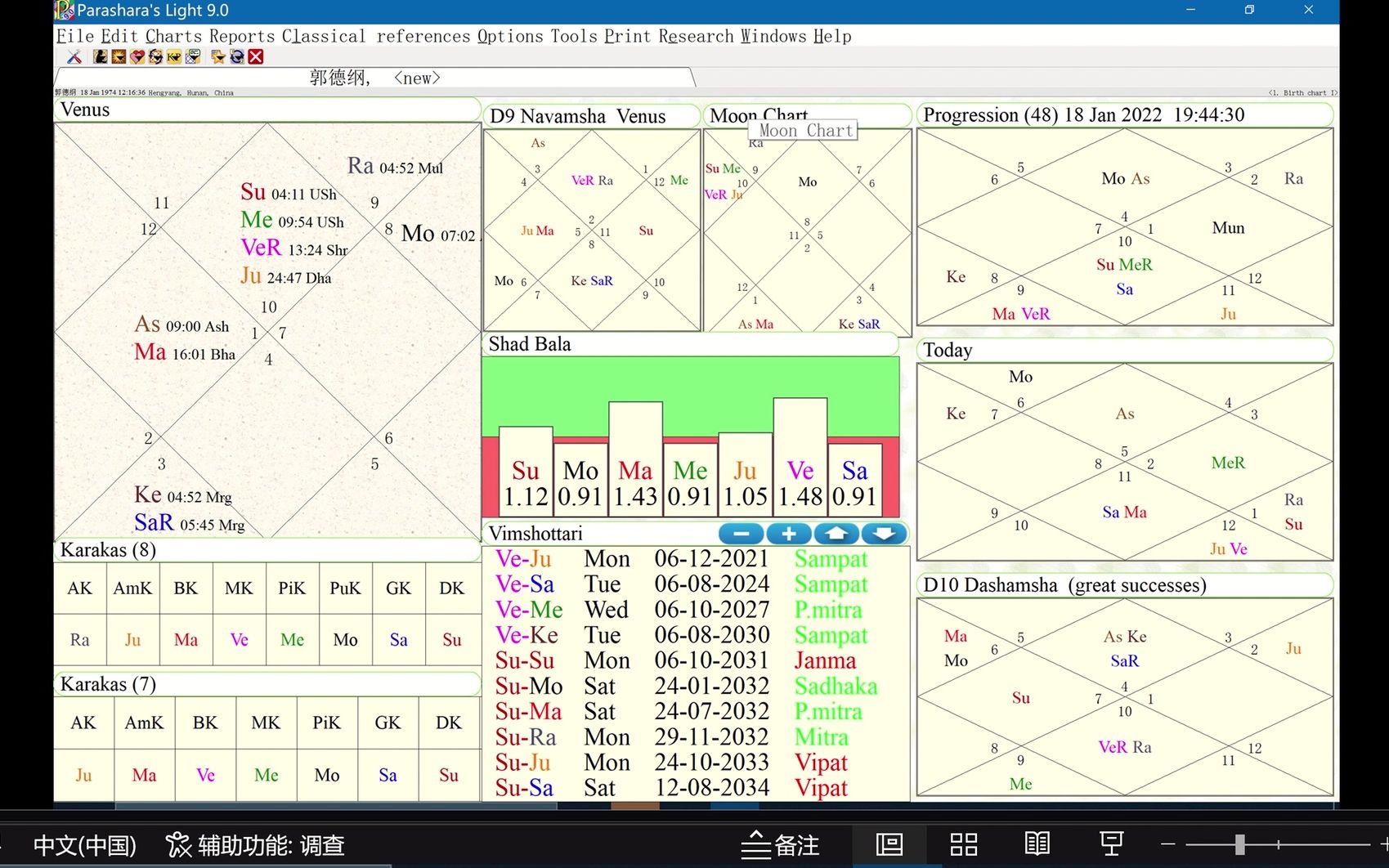Open the Windows menu
The height and width of the screenshot is (868, 1389).
coord(773,36)
